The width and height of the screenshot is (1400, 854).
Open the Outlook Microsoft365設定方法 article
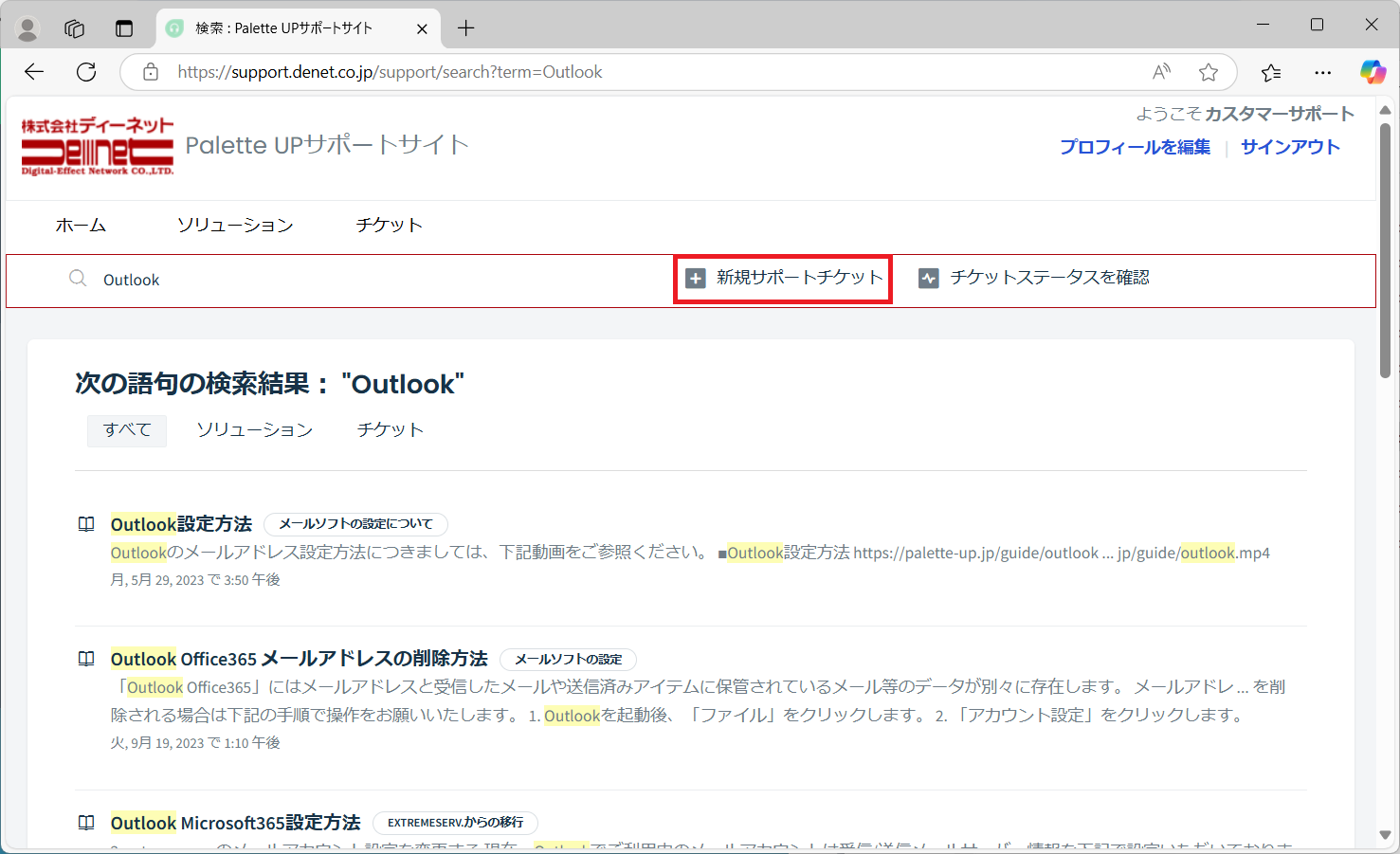235,823
